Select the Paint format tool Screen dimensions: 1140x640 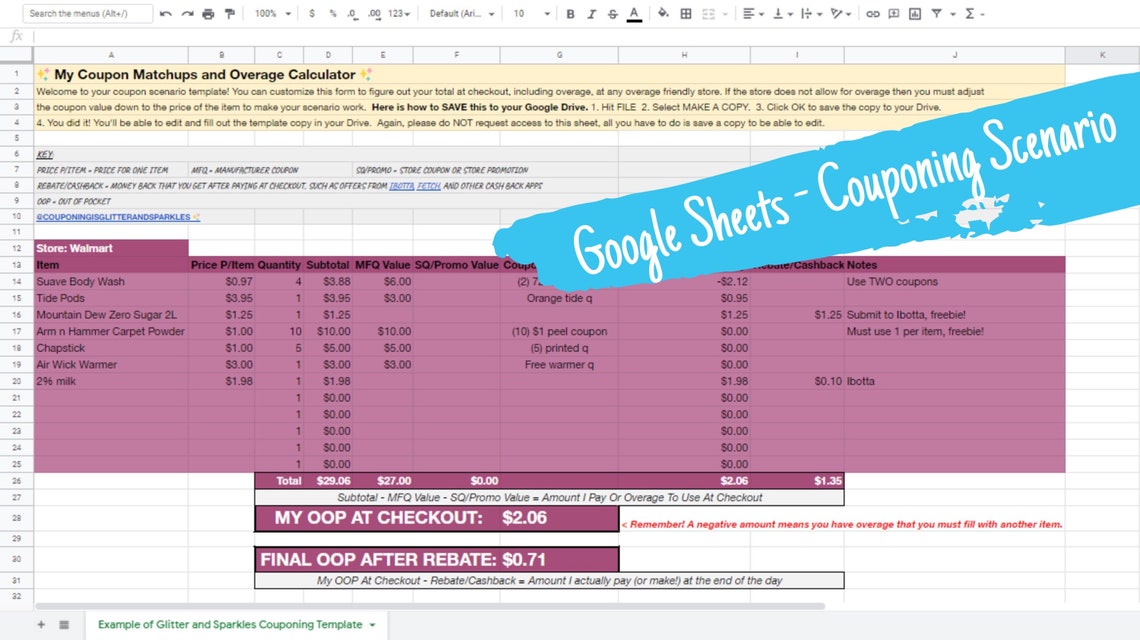coord(228,13)
